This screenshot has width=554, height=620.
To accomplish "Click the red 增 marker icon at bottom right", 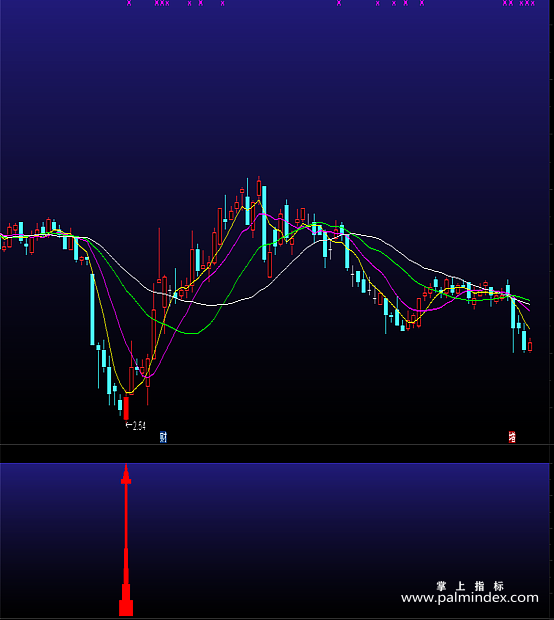I will coord(512,437).
